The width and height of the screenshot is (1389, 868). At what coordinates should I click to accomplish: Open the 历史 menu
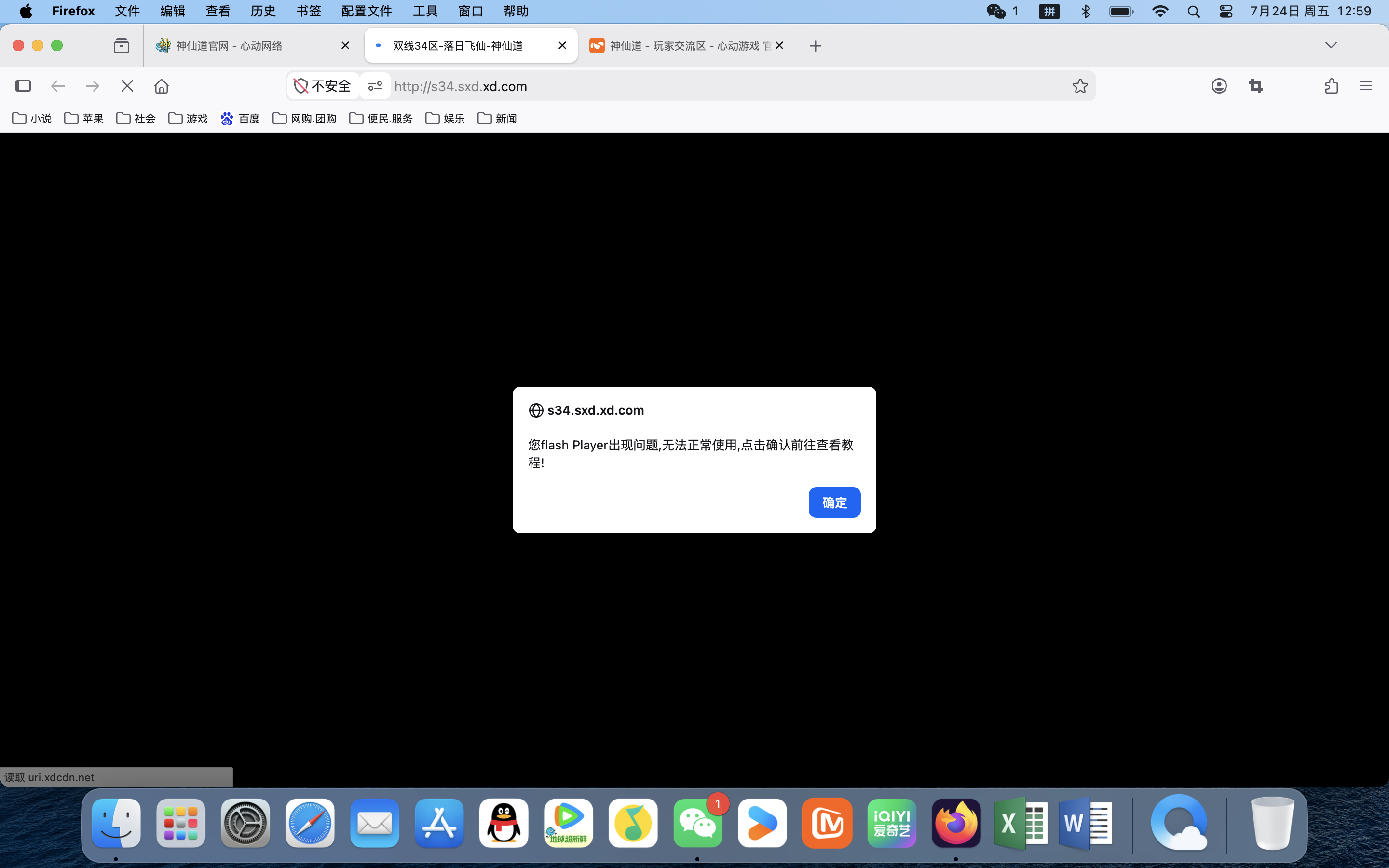tap(263, 11)
